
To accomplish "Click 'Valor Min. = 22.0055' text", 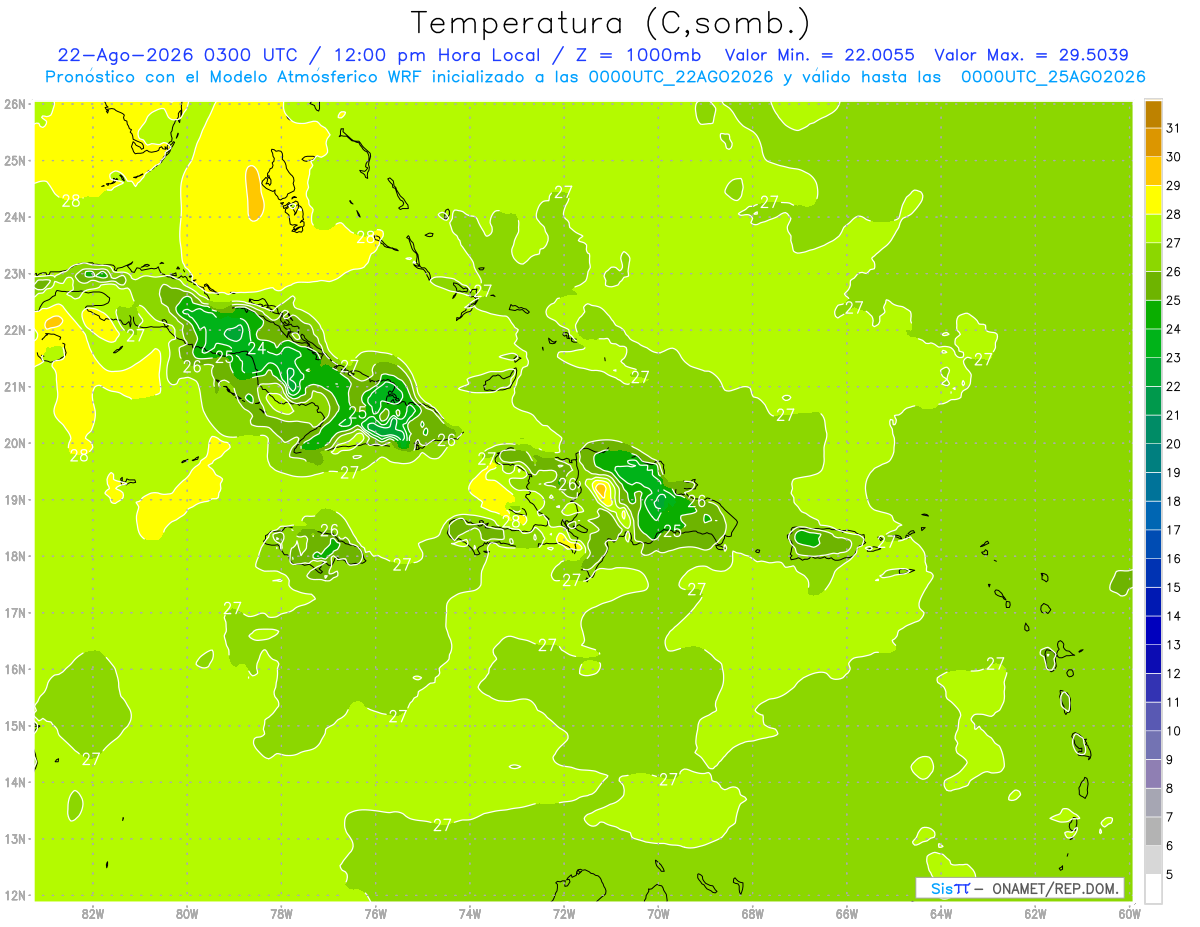I will [x=819, y=55].
